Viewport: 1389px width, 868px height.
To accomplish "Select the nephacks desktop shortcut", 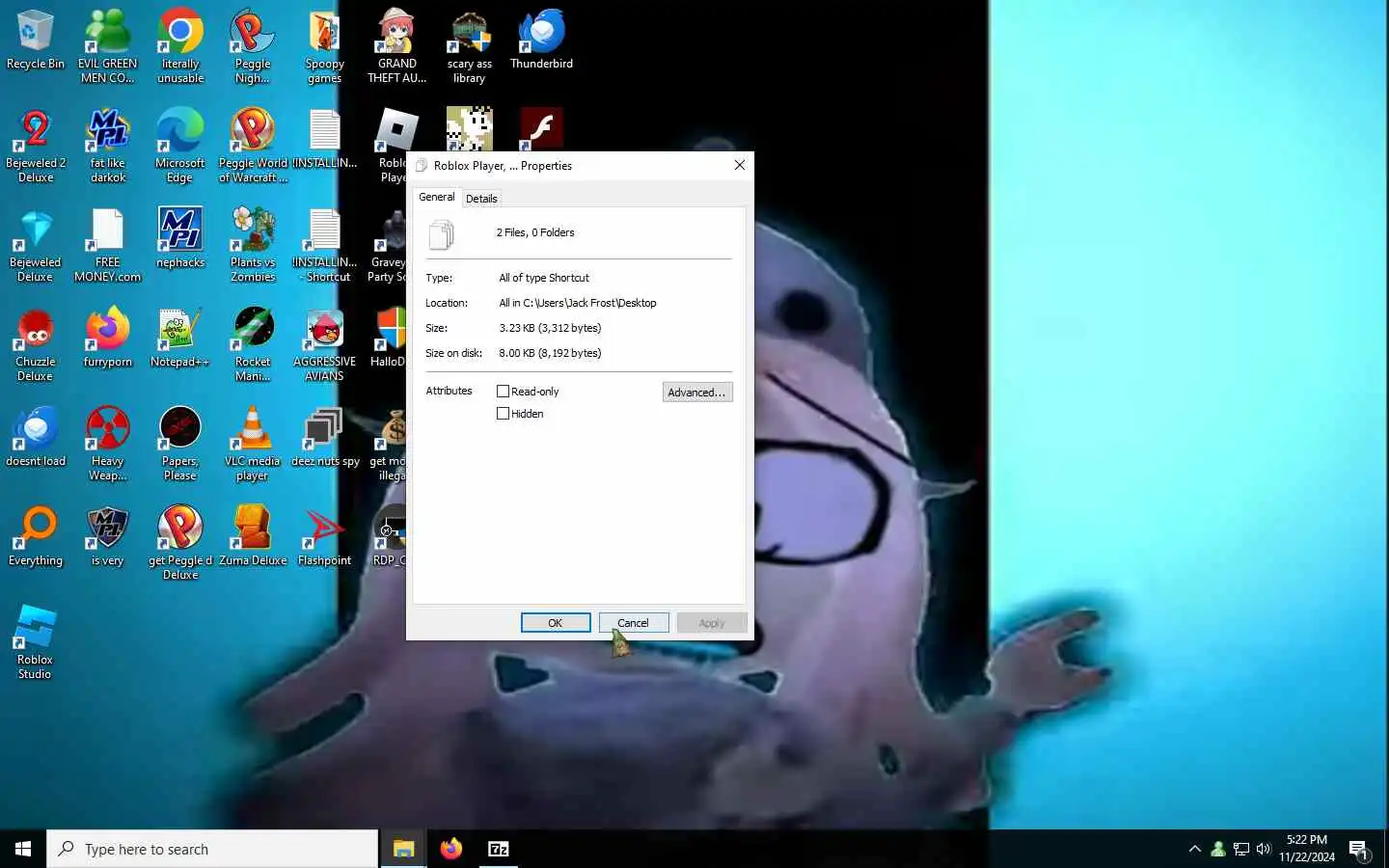I will pyautogui.click(x=180, y=238).
